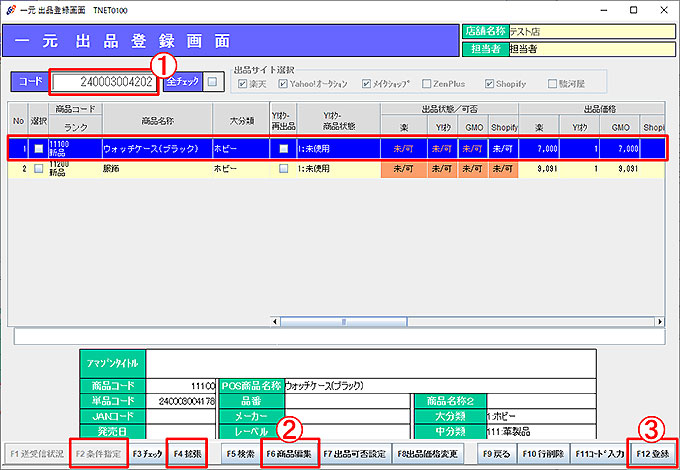Click F10 行削除 to delete row

click(x=543, y=453)
